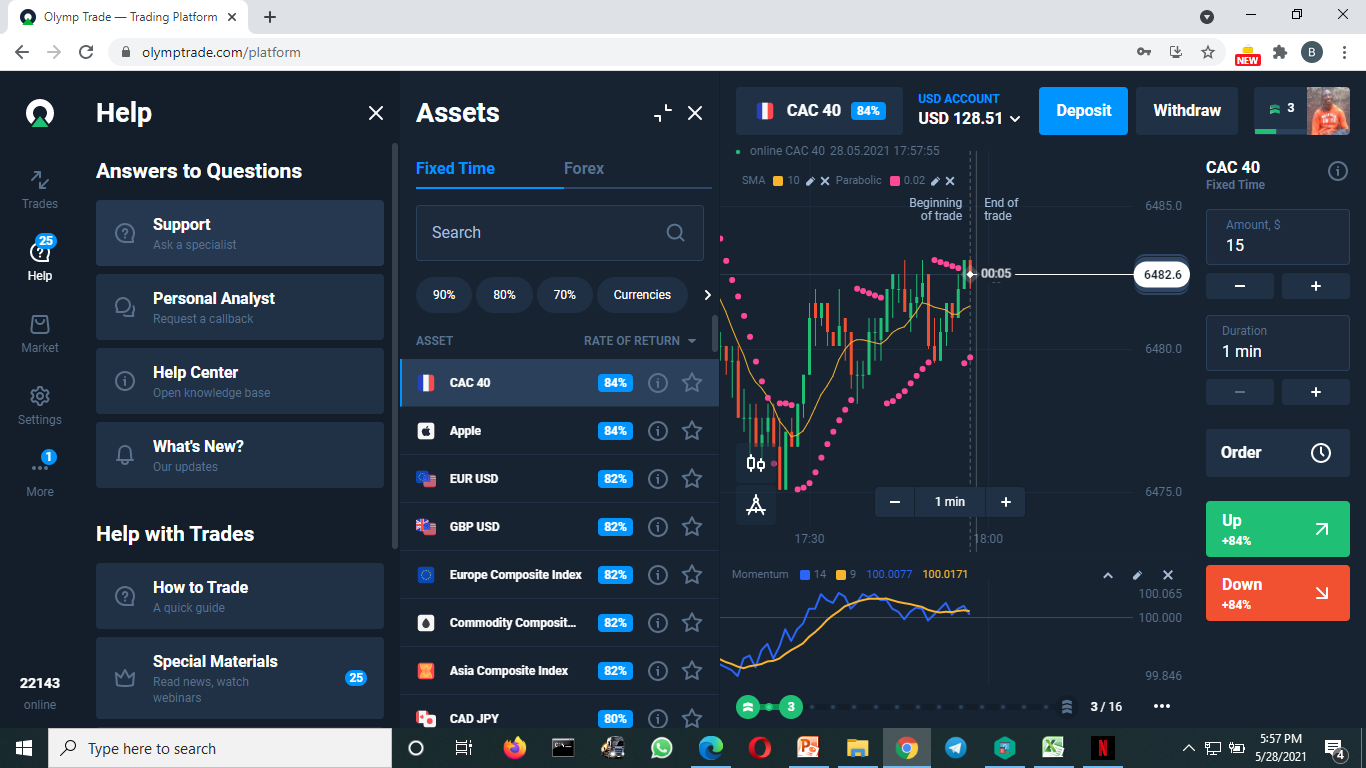The height and width of the screenshot is (768, 1366).
Task: Open the Order pending trade button
Action: coord(1278,453)
